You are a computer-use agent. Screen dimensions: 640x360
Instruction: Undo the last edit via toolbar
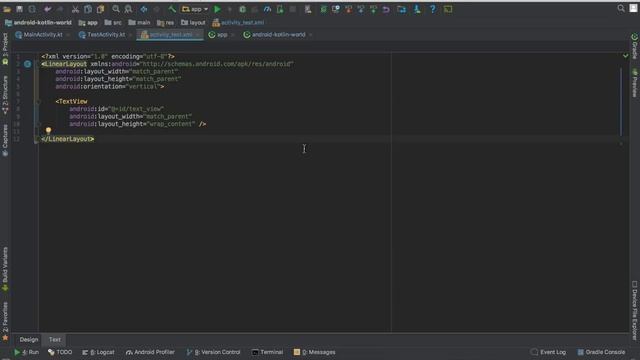tap(48, 9)
